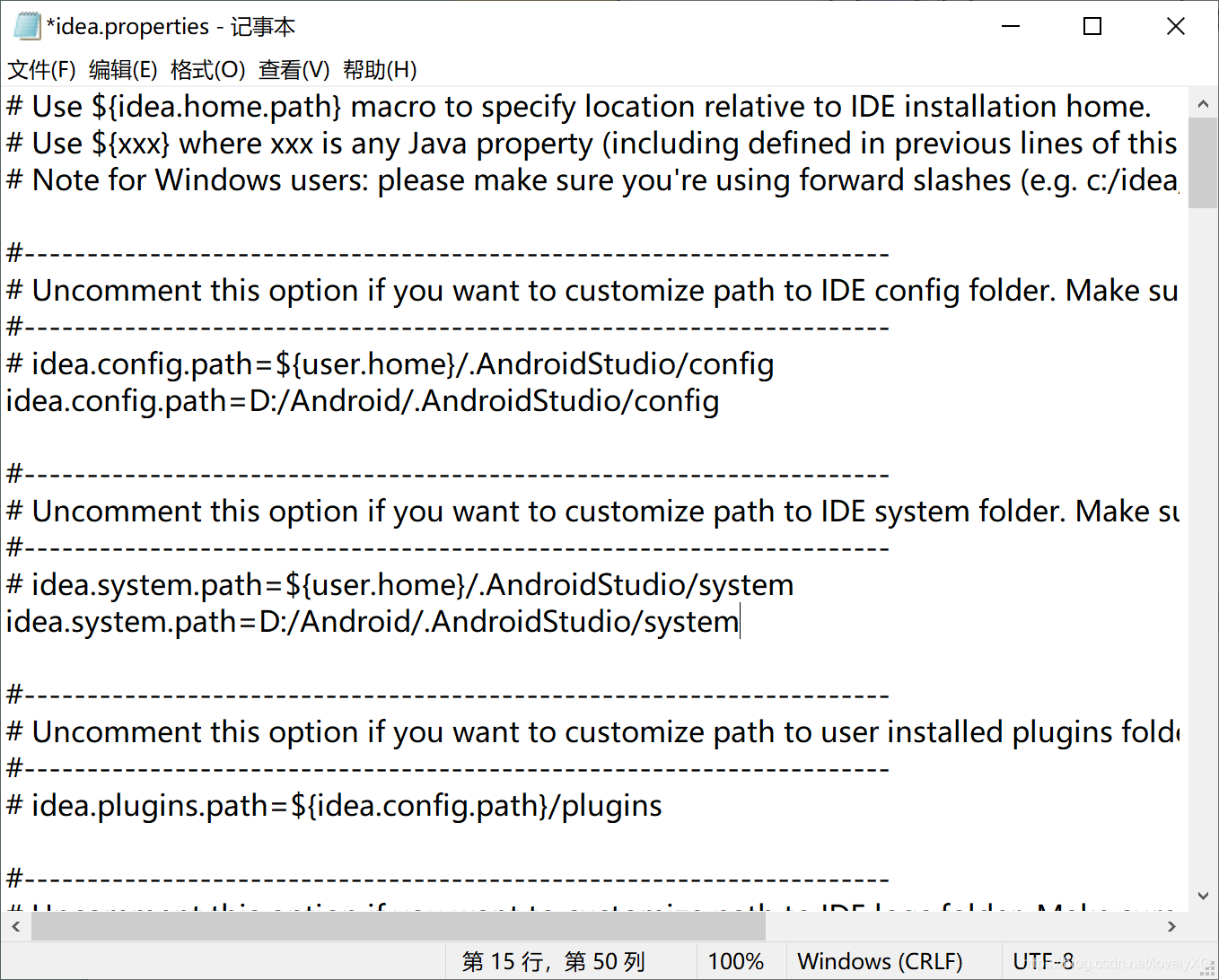Click the window resize grip in the status bar
This screenshot has height=980, width=1219.
coord(1207,968)
